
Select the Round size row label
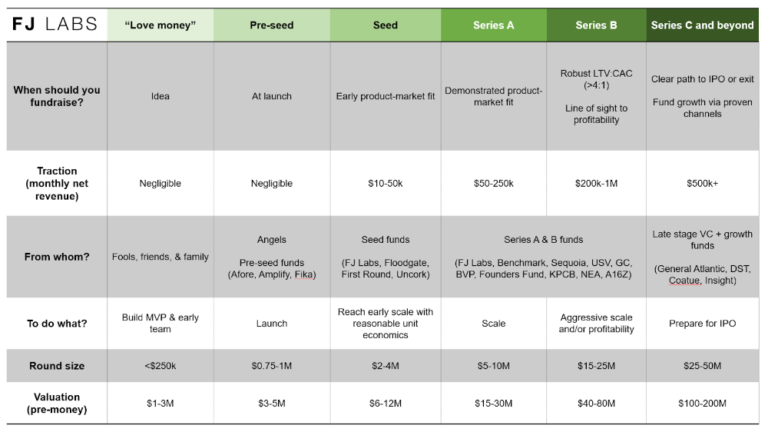[55, 366]
